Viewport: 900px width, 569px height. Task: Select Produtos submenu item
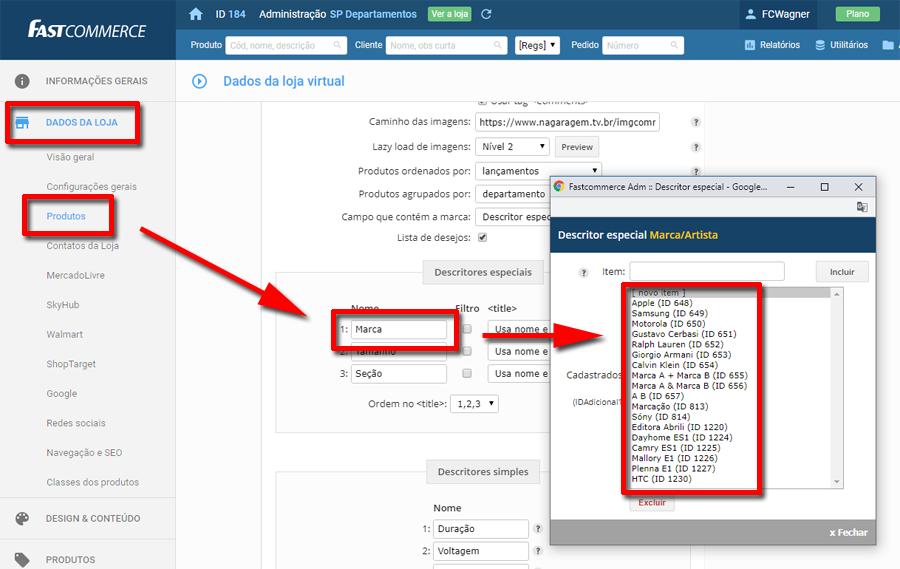tap(66, 216)
